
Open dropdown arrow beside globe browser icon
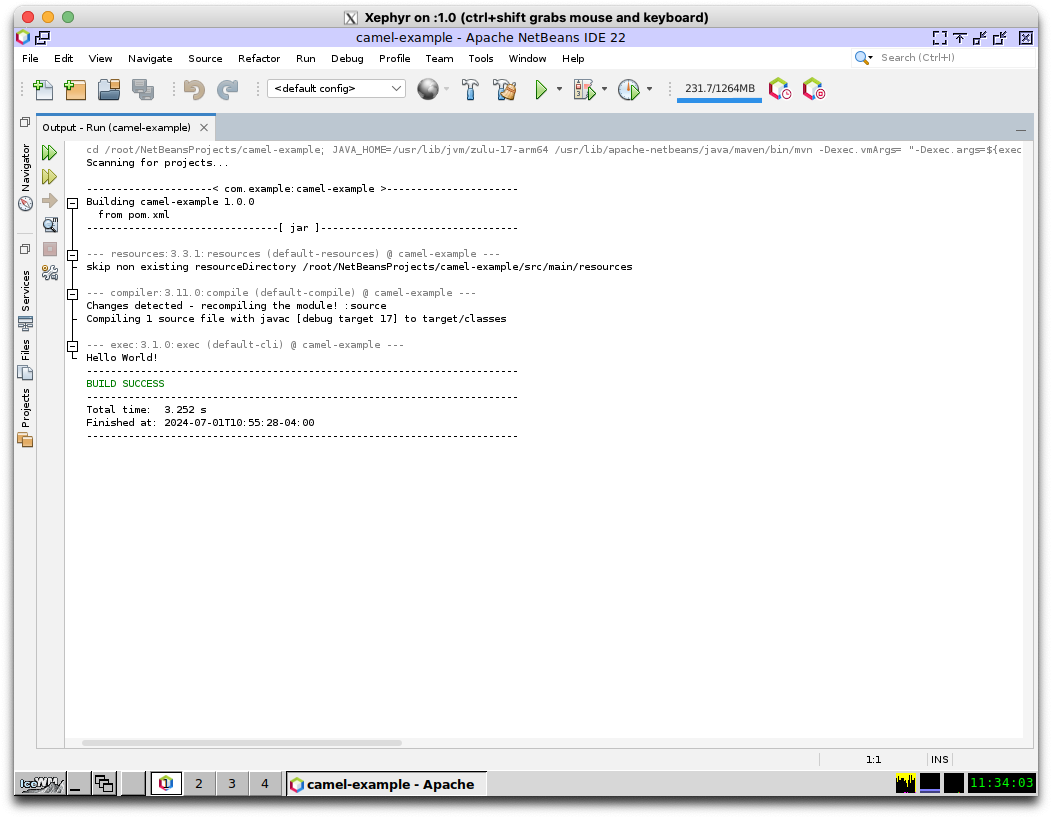pos(446,89)
